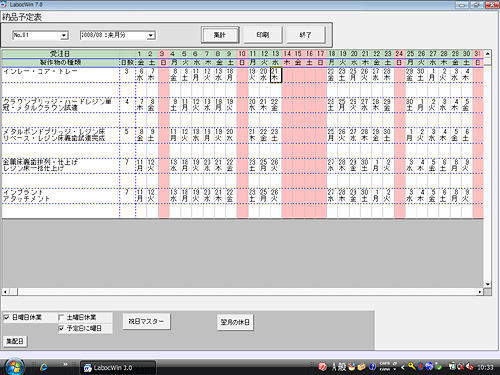Click the horizontal scrollbar track below table
The height and width of the screenshot is (375, 500).
tap(247, 292)
